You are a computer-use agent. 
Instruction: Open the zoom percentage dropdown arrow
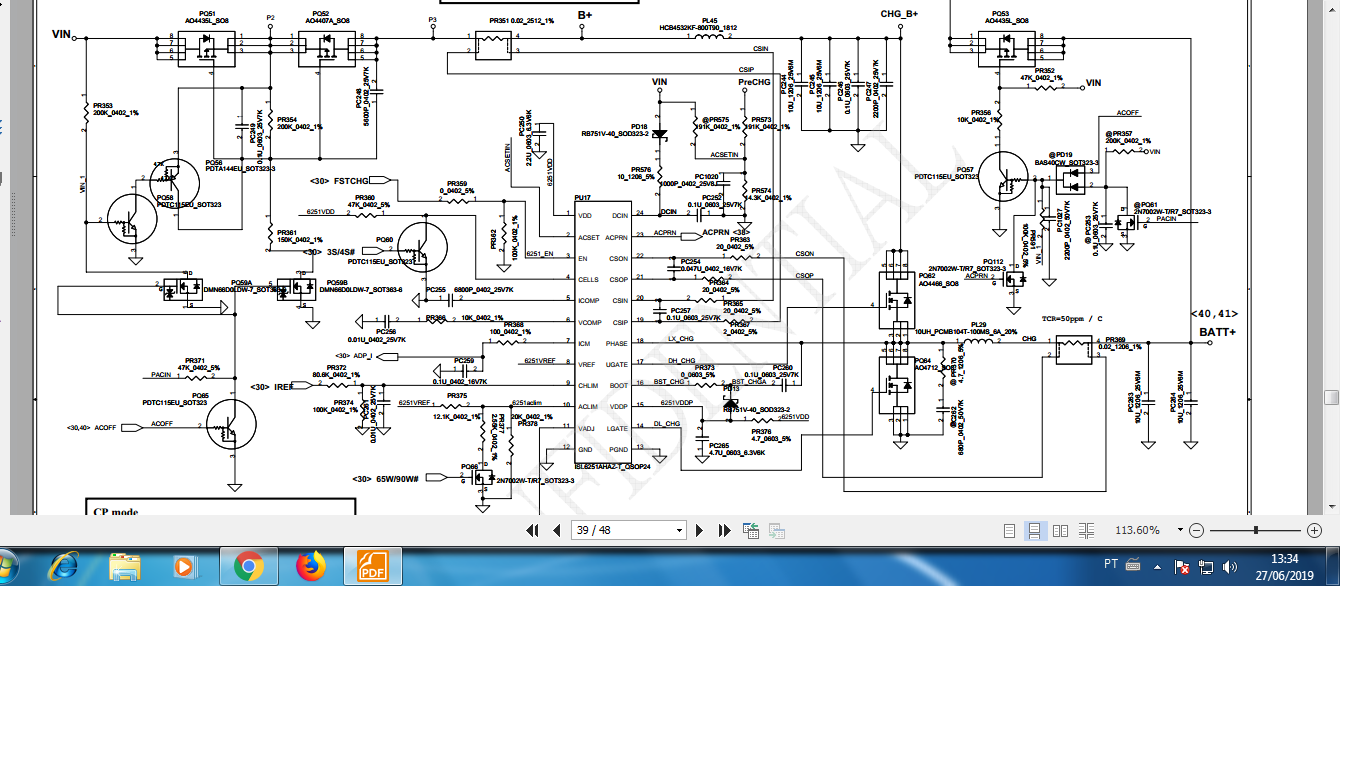pyautogui.click(x=1180, y=530)
